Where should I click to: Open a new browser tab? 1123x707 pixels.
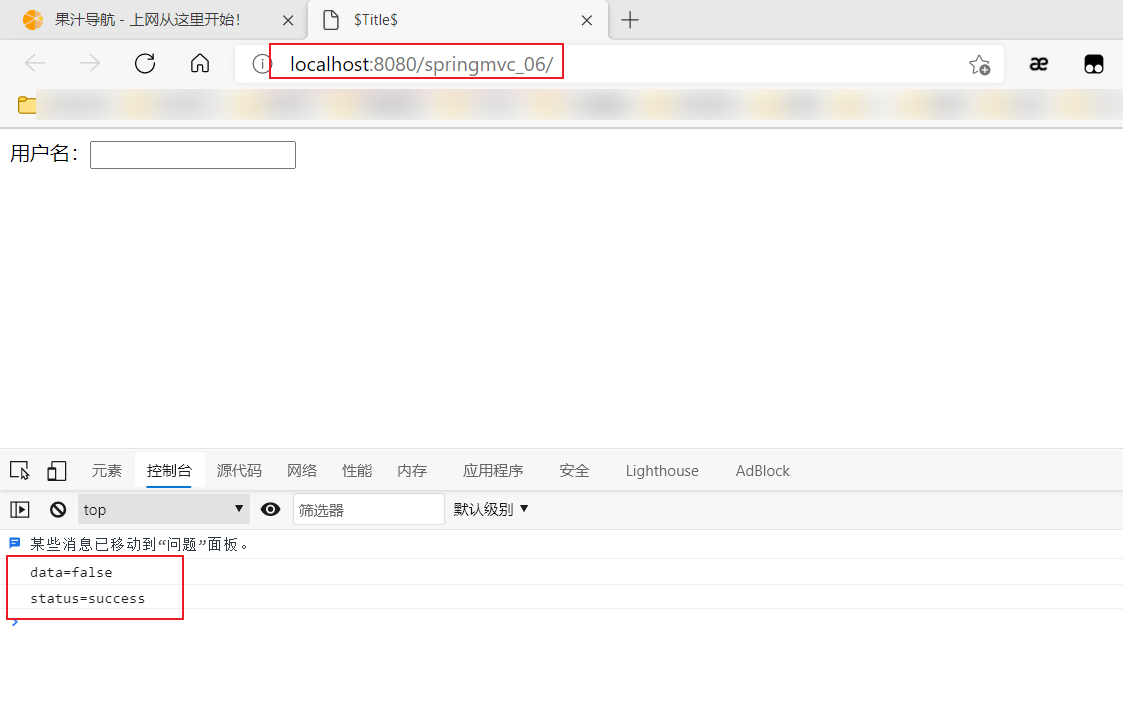(x=630, y=20)
